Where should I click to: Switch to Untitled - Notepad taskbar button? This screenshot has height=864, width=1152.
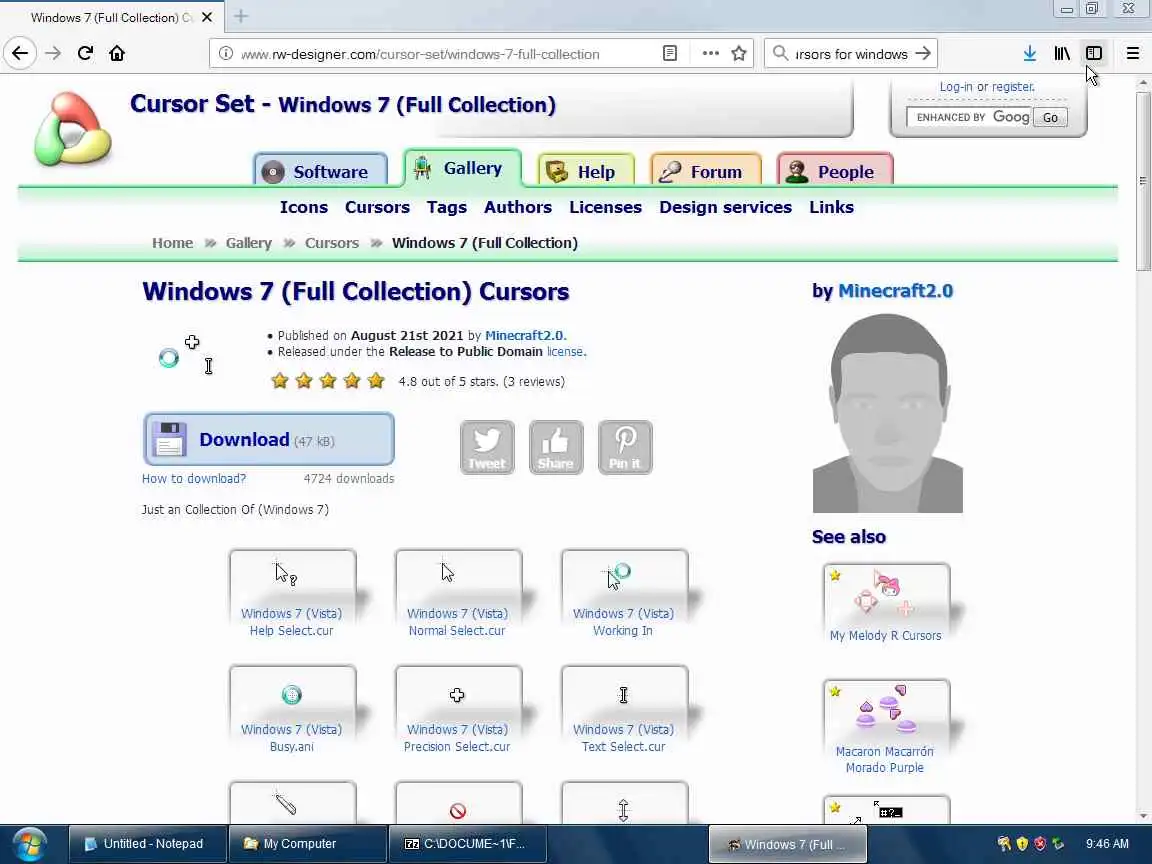tap(148, 844)
